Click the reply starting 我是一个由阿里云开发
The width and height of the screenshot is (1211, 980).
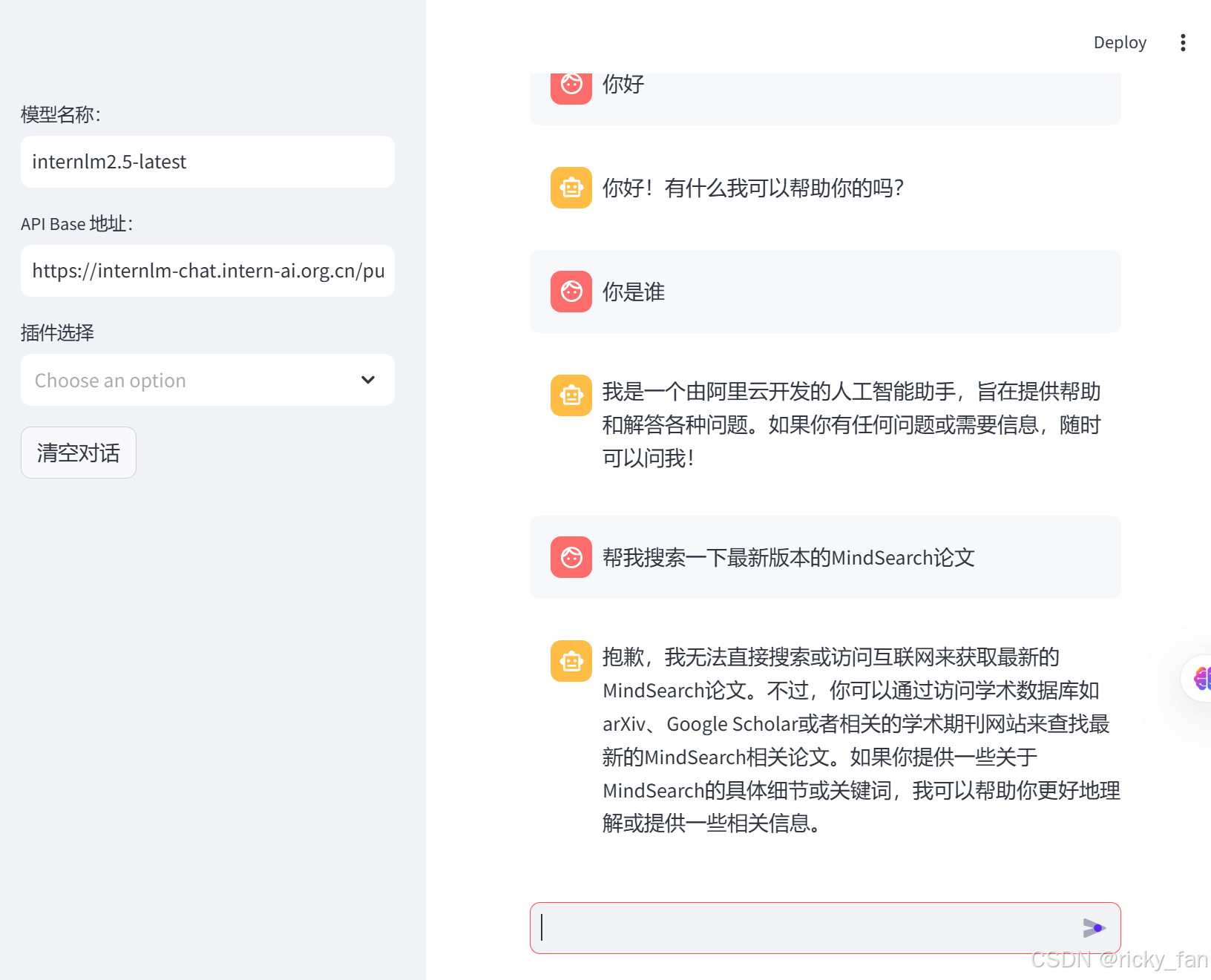point(852,425)
